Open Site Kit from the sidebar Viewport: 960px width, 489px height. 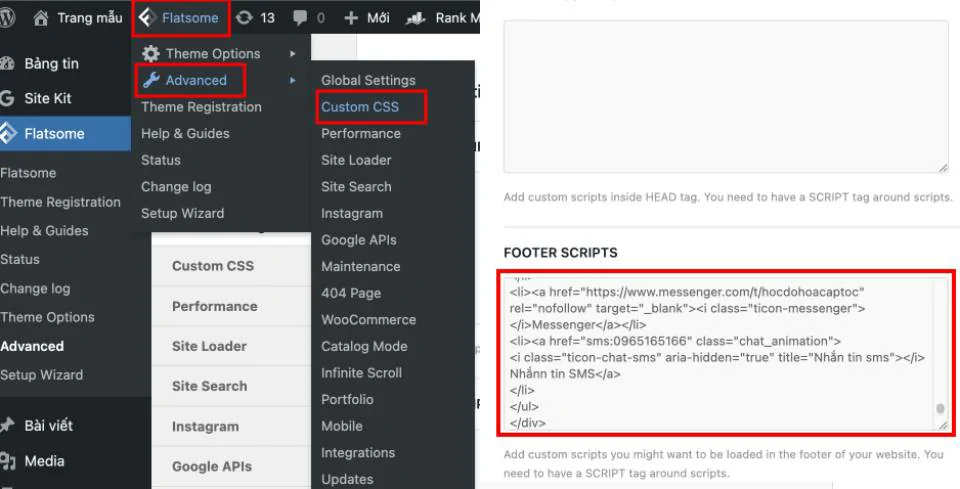[x=48, y=98]
